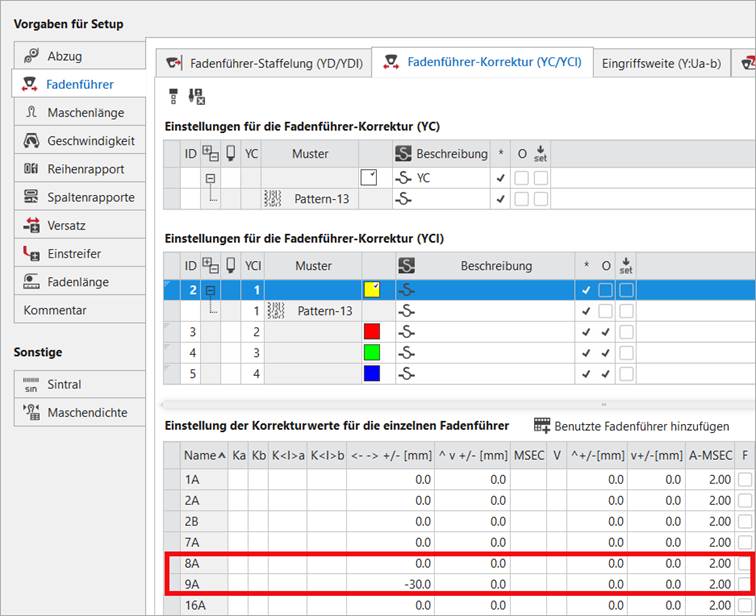Click expand-all icon in YCI table header
The height and width of the screenshot is (616, 756).
(210, 266)
